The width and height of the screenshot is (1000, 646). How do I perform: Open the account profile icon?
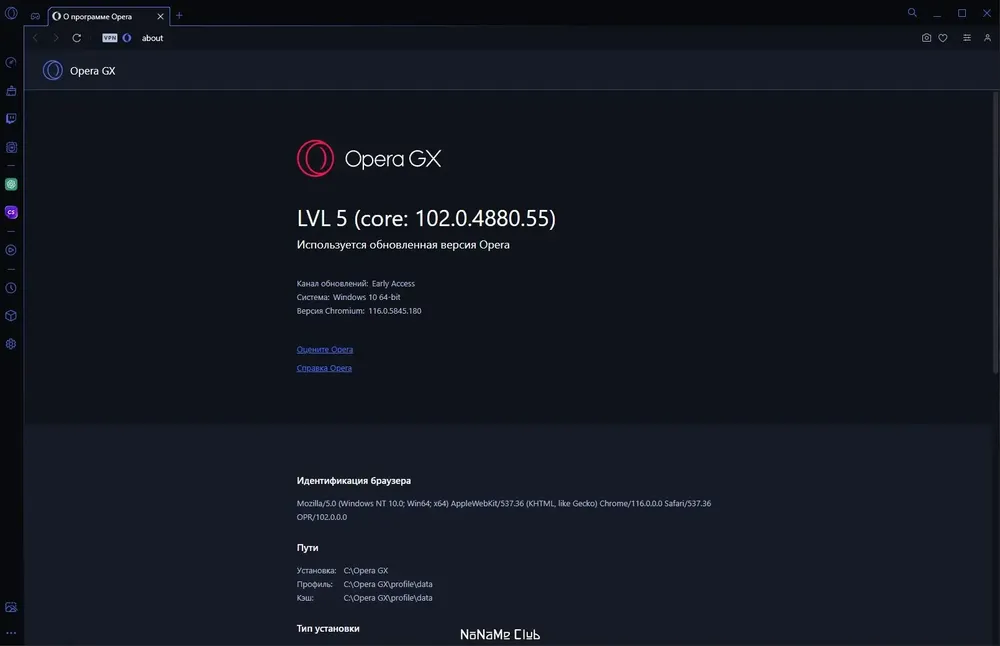pos(987,38)
